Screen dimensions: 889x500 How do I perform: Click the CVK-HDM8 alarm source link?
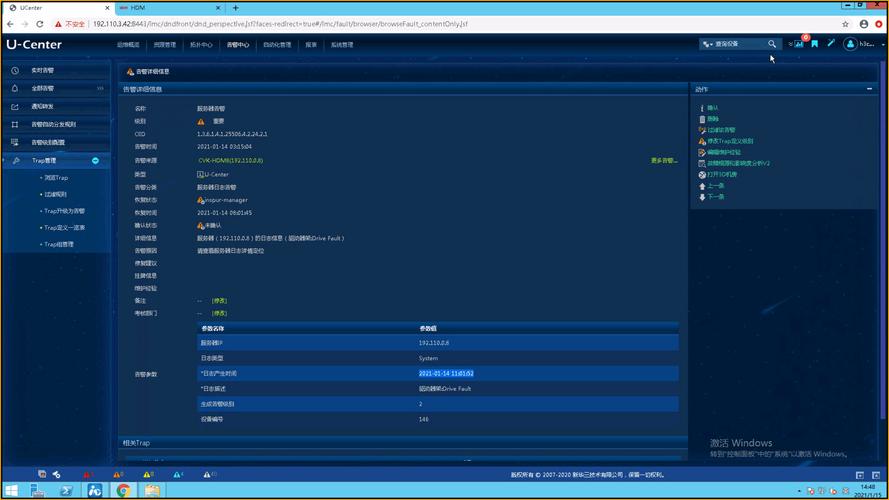pos(230,160)
